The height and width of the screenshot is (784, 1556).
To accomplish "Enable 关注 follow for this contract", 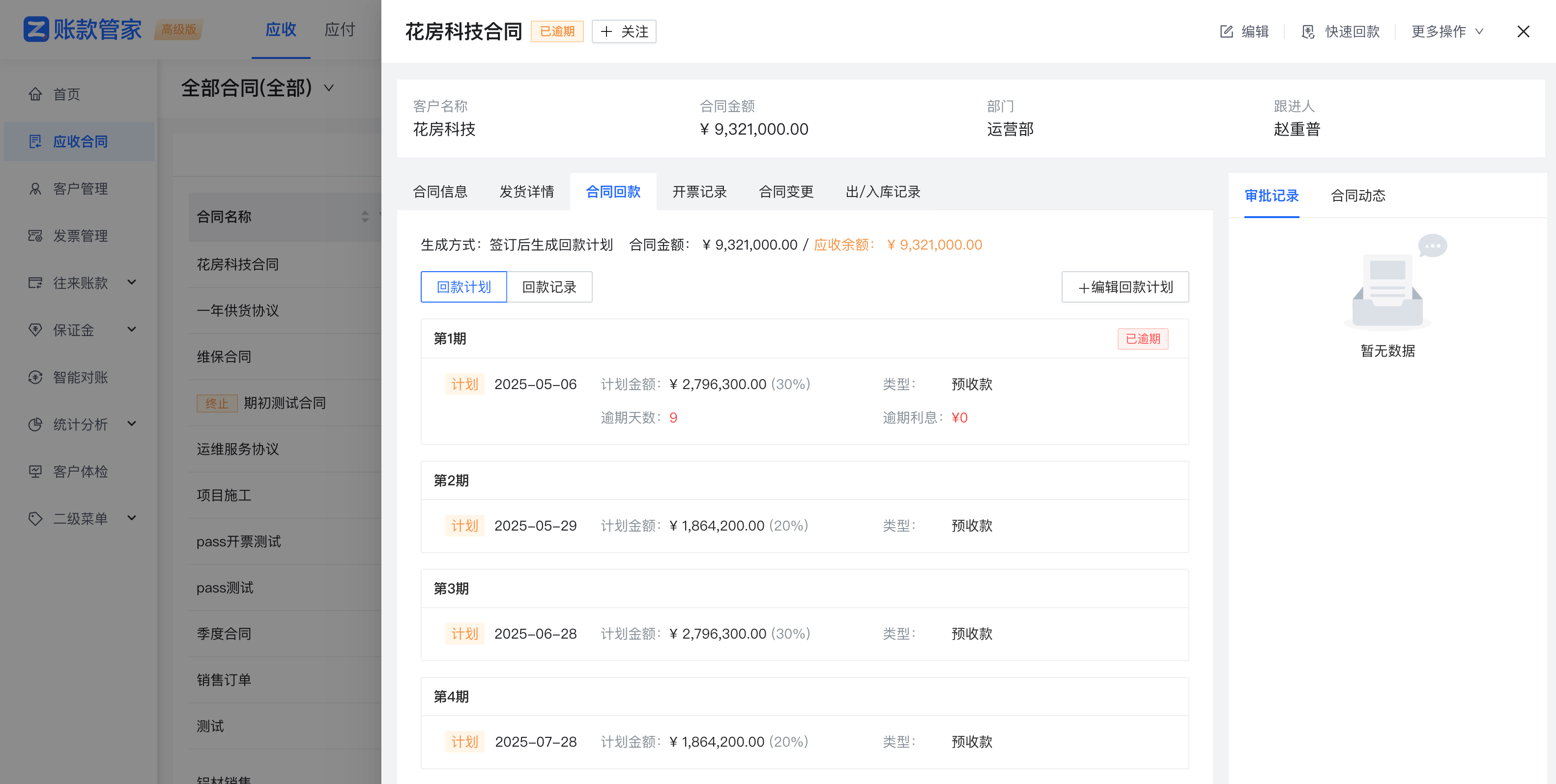I will pyautogui.click(x=623, y=31).
